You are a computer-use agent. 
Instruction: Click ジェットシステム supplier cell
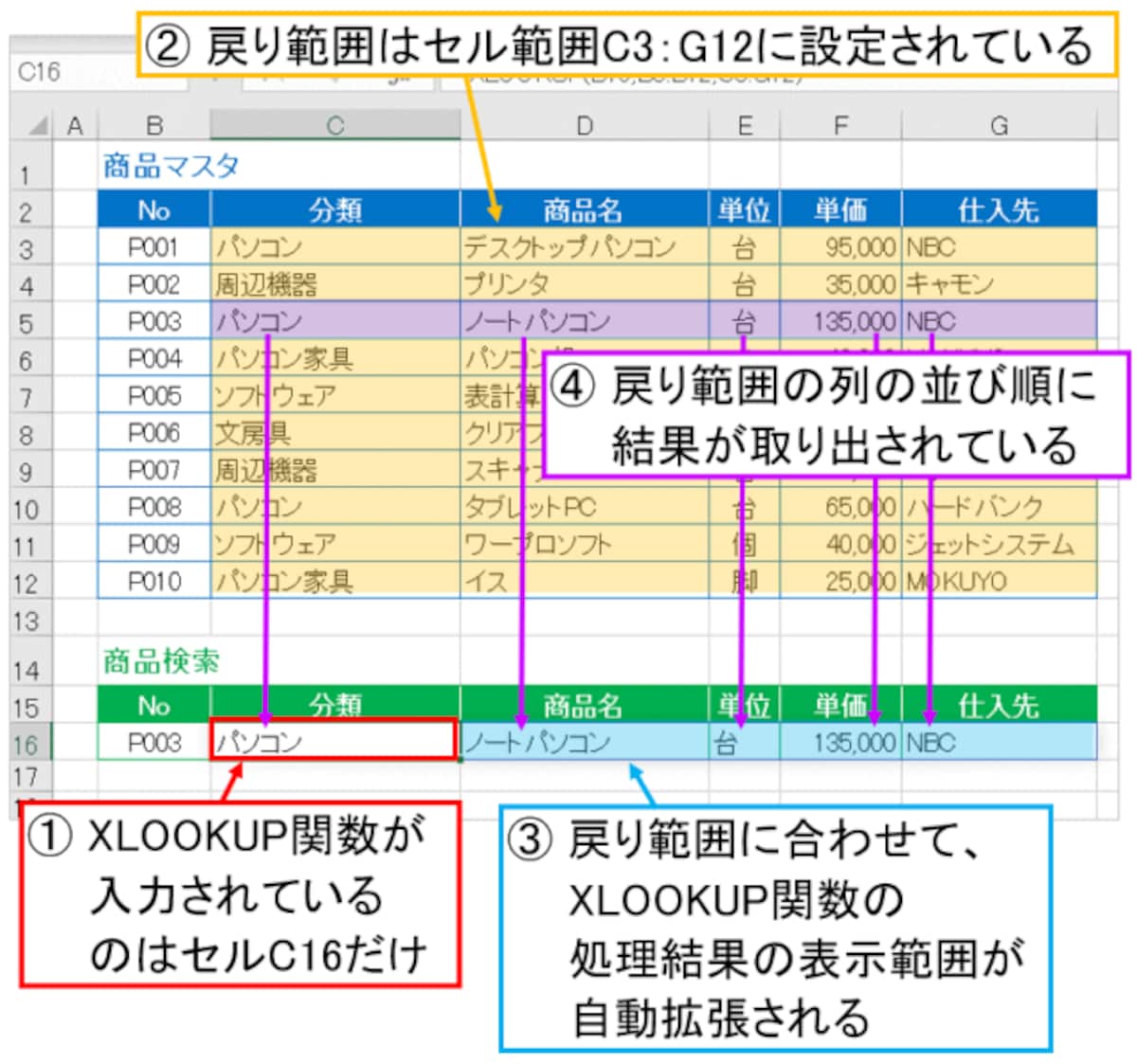(1000, 544)
